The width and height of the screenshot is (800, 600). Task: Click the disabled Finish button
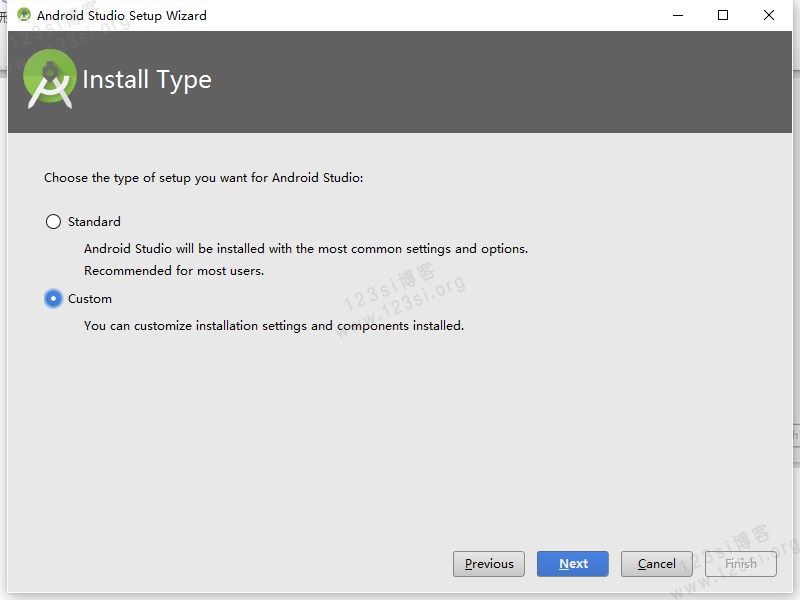point(741,564)
